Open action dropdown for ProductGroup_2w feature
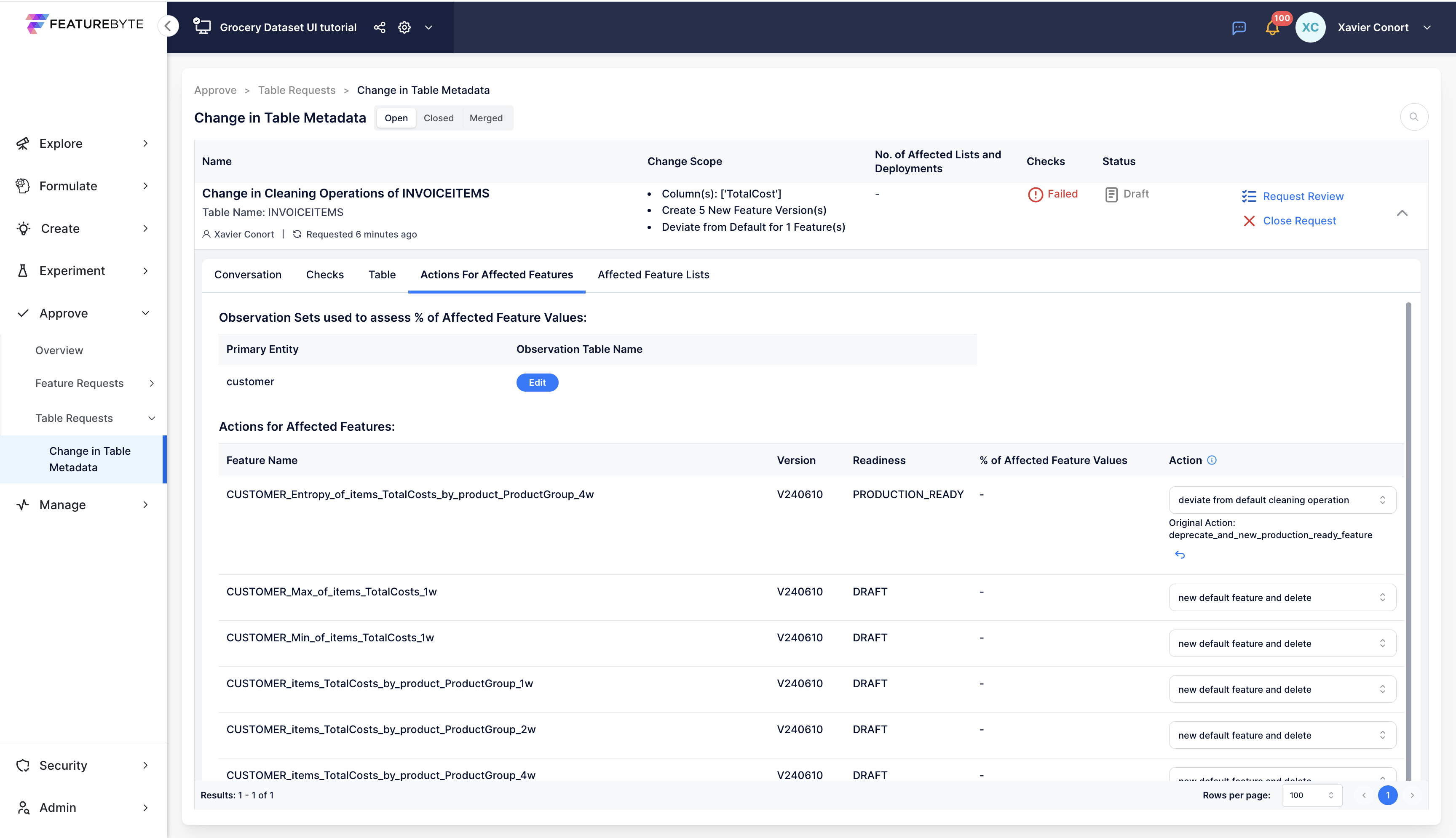 tap(1282, 735)
